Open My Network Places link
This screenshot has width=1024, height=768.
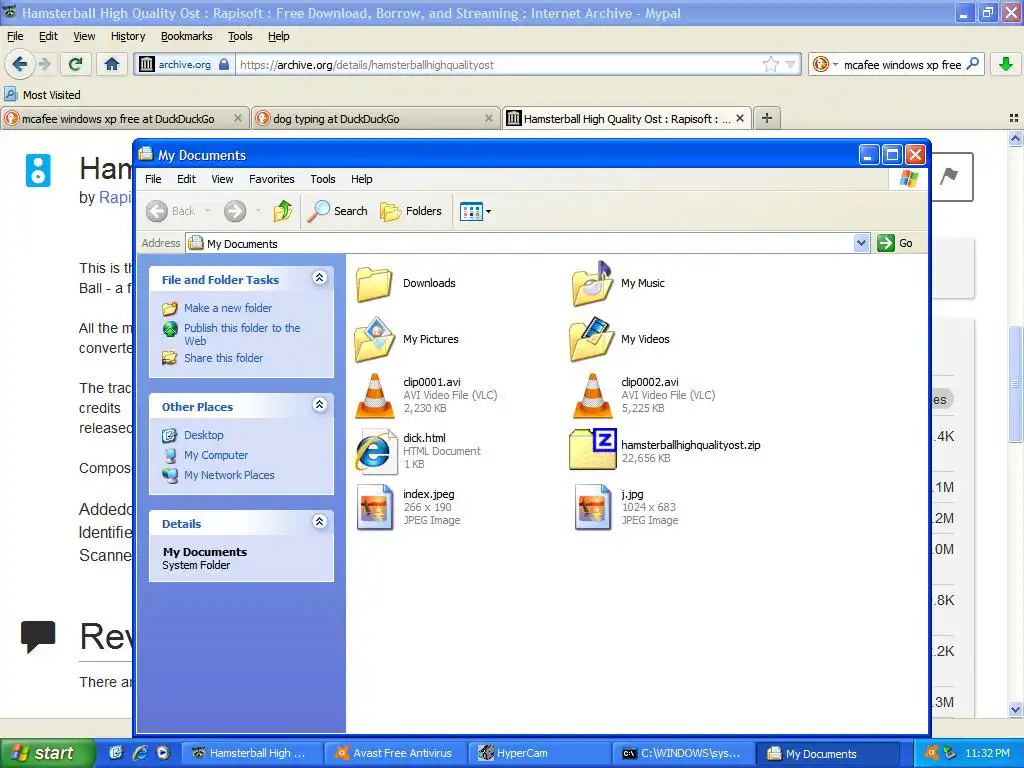(229, 475)
